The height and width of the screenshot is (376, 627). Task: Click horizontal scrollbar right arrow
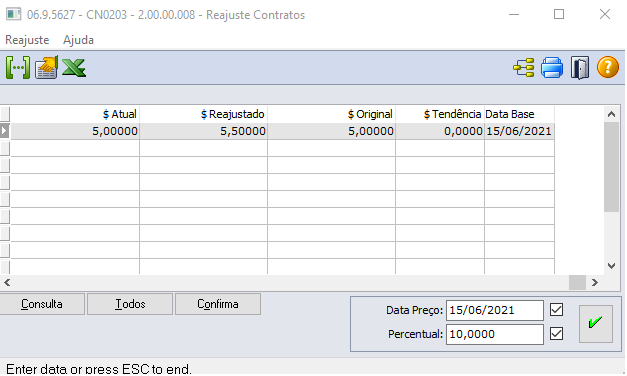point(595,283)
